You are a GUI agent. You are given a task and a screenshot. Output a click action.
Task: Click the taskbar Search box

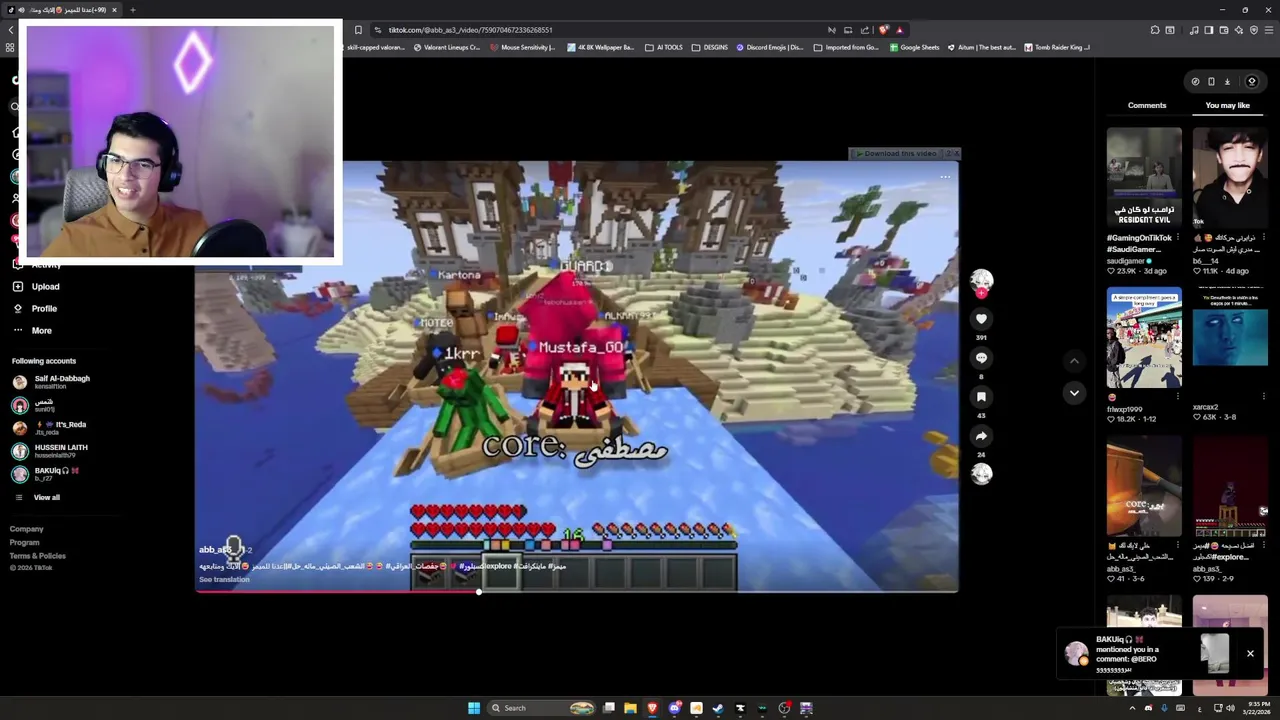(x=541, y=708)
